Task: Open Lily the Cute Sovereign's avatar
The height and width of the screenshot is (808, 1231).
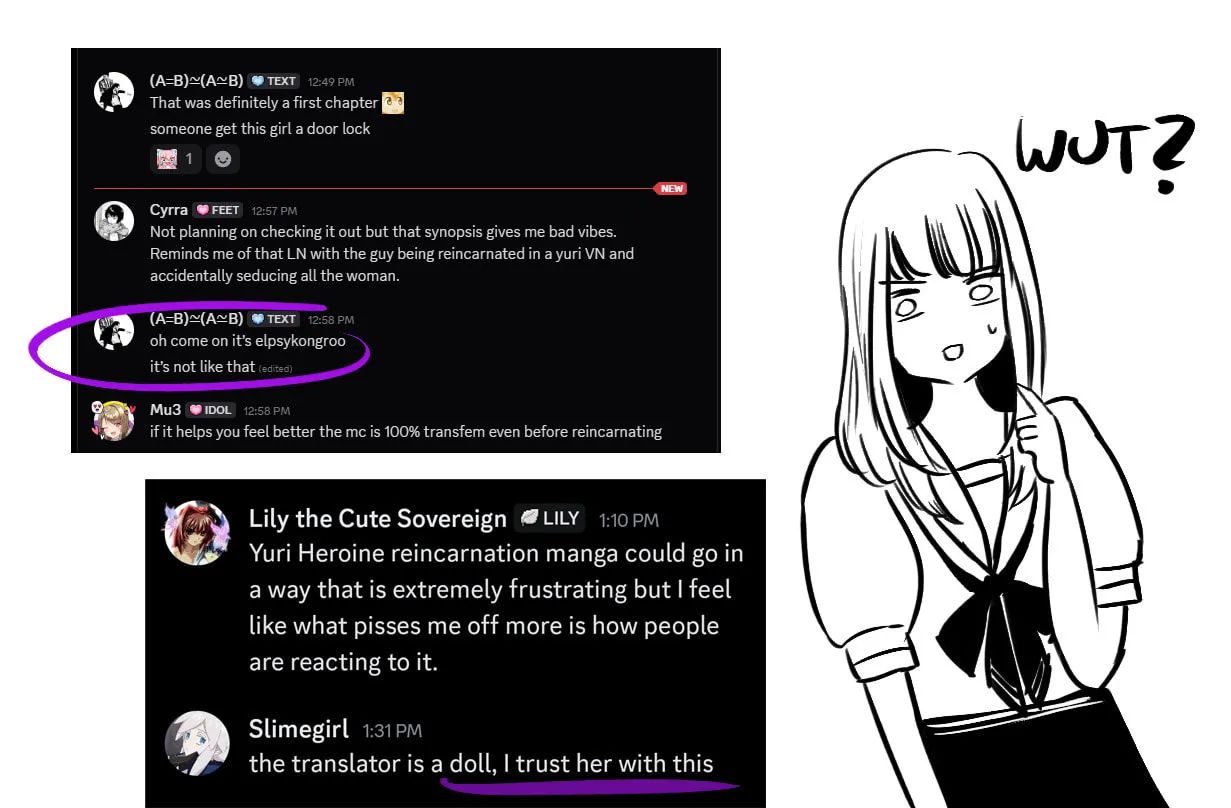Action: click(197, 534)
